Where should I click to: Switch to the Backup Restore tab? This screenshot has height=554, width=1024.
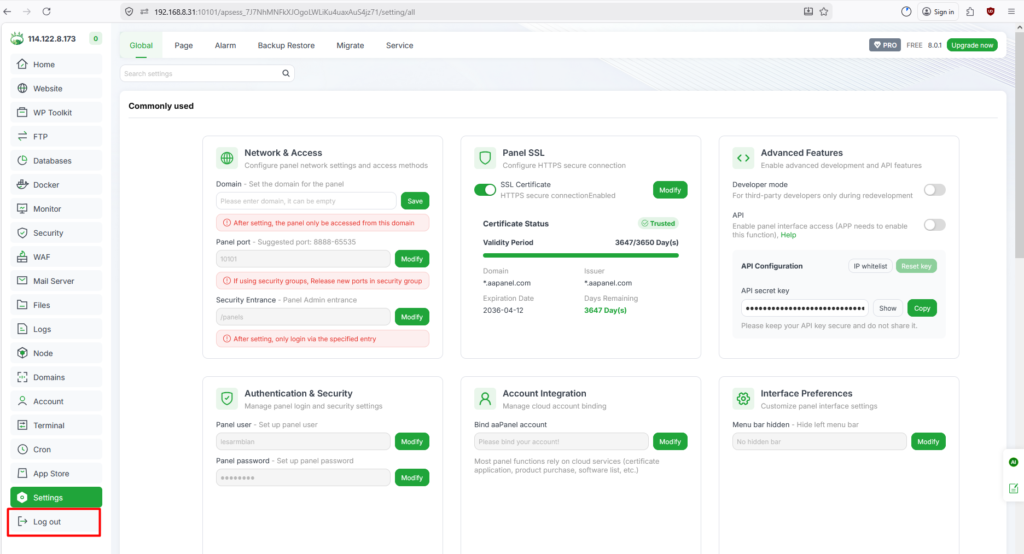(286, 46)
